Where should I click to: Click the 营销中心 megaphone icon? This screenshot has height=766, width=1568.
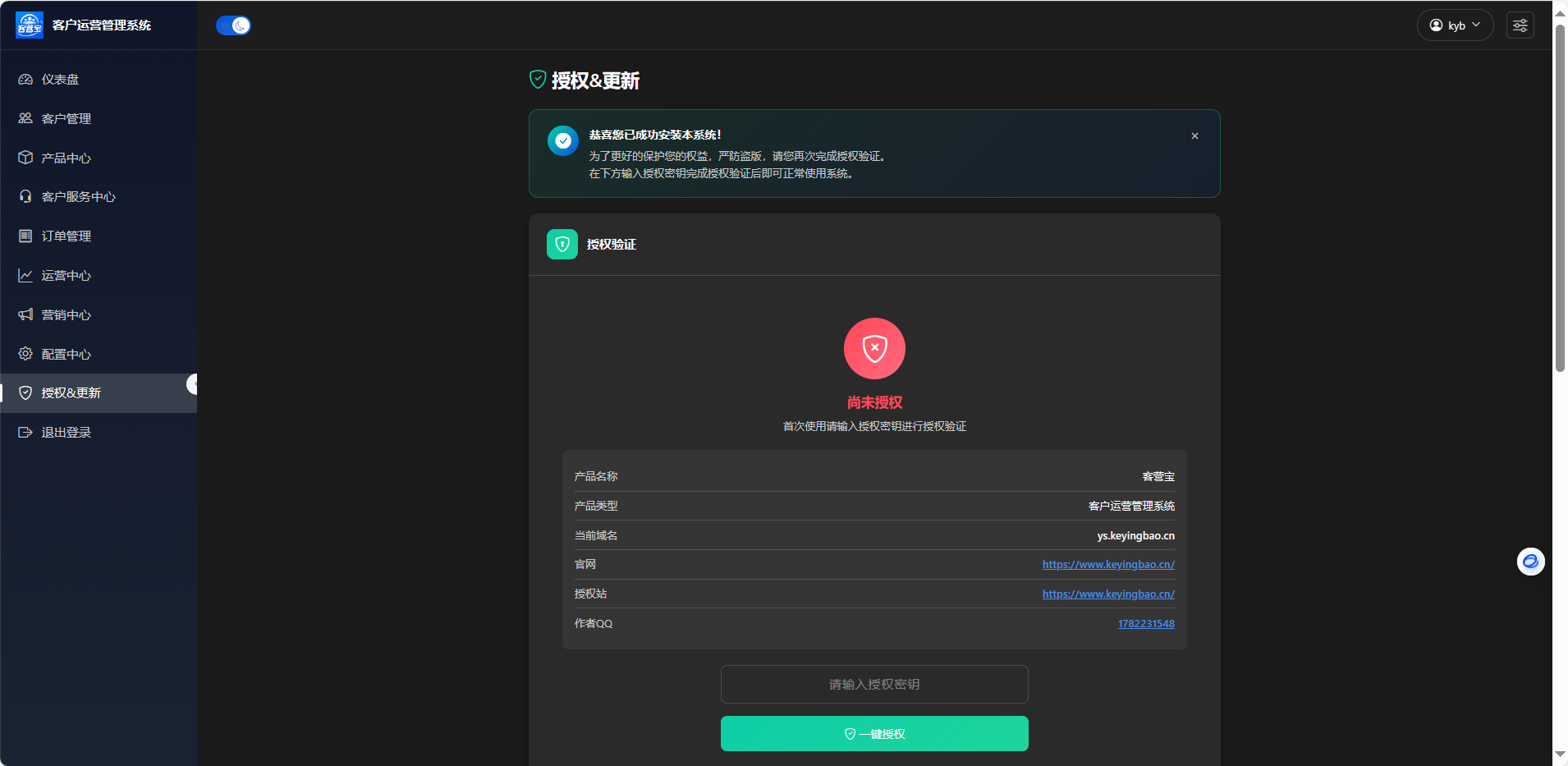pos(25,314)
